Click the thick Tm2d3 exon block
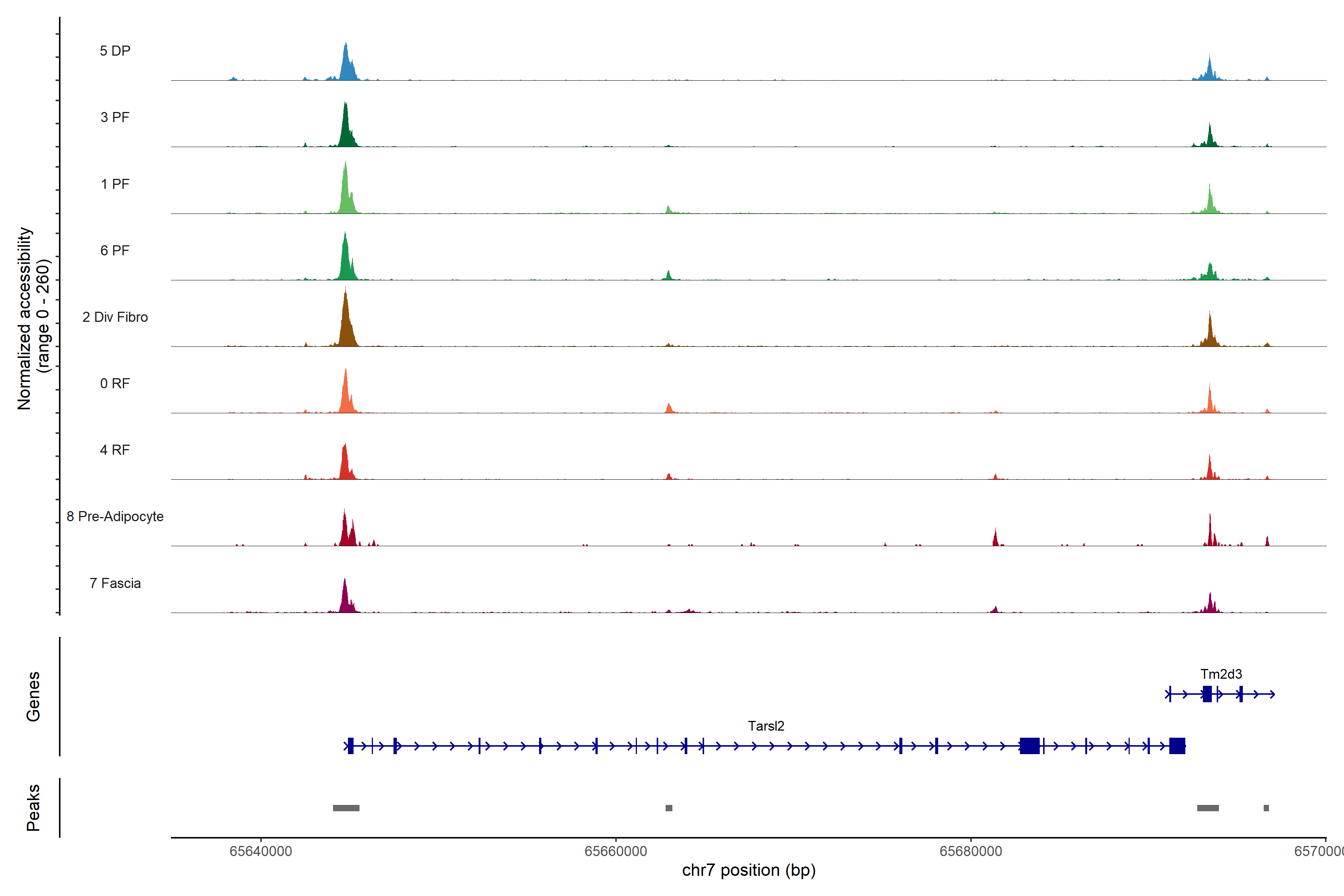 1207,694
